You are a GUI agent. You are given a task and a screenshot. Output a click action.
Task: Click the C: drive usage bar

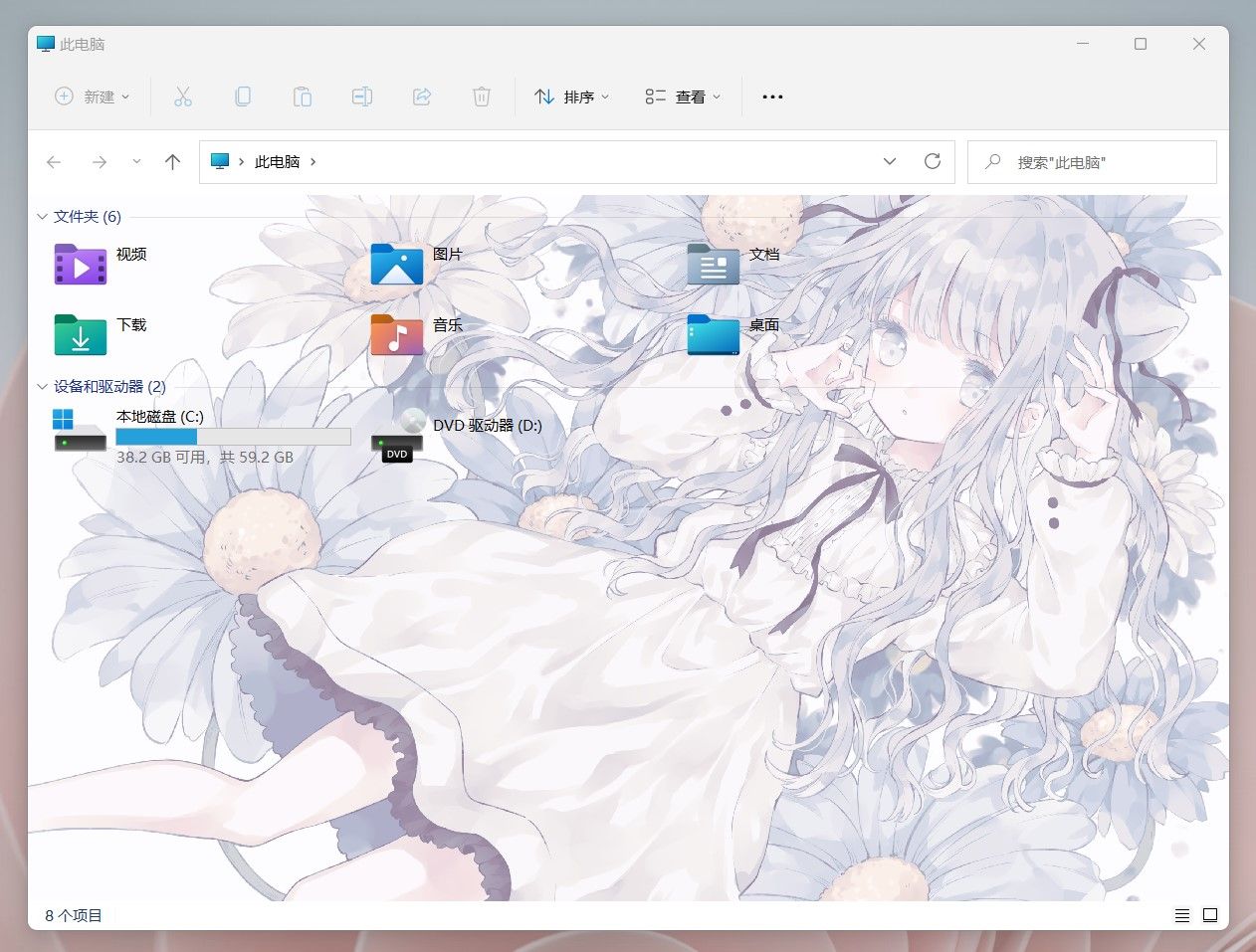tap(233, 437)
